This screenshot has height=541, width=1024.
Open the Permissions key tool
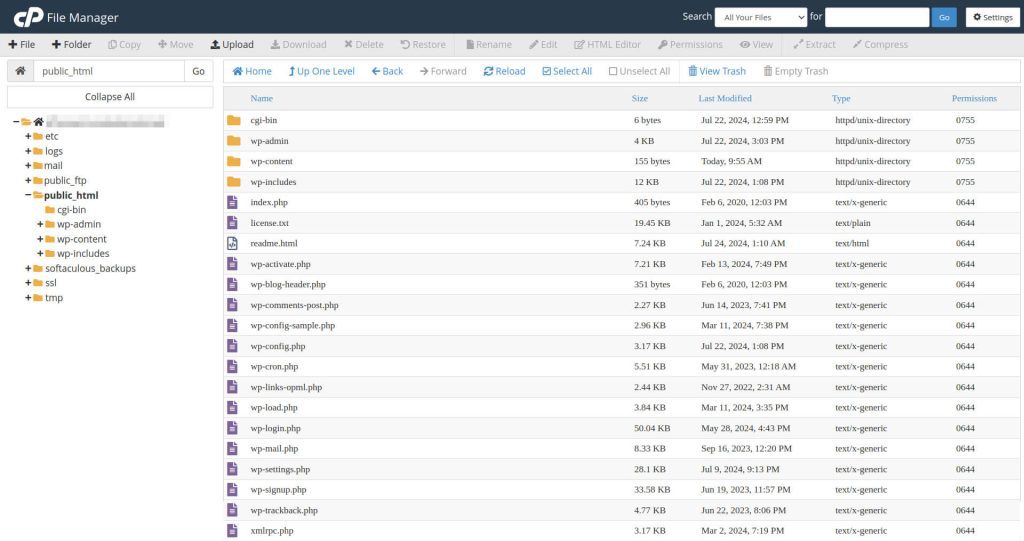(x=690, y=44)
